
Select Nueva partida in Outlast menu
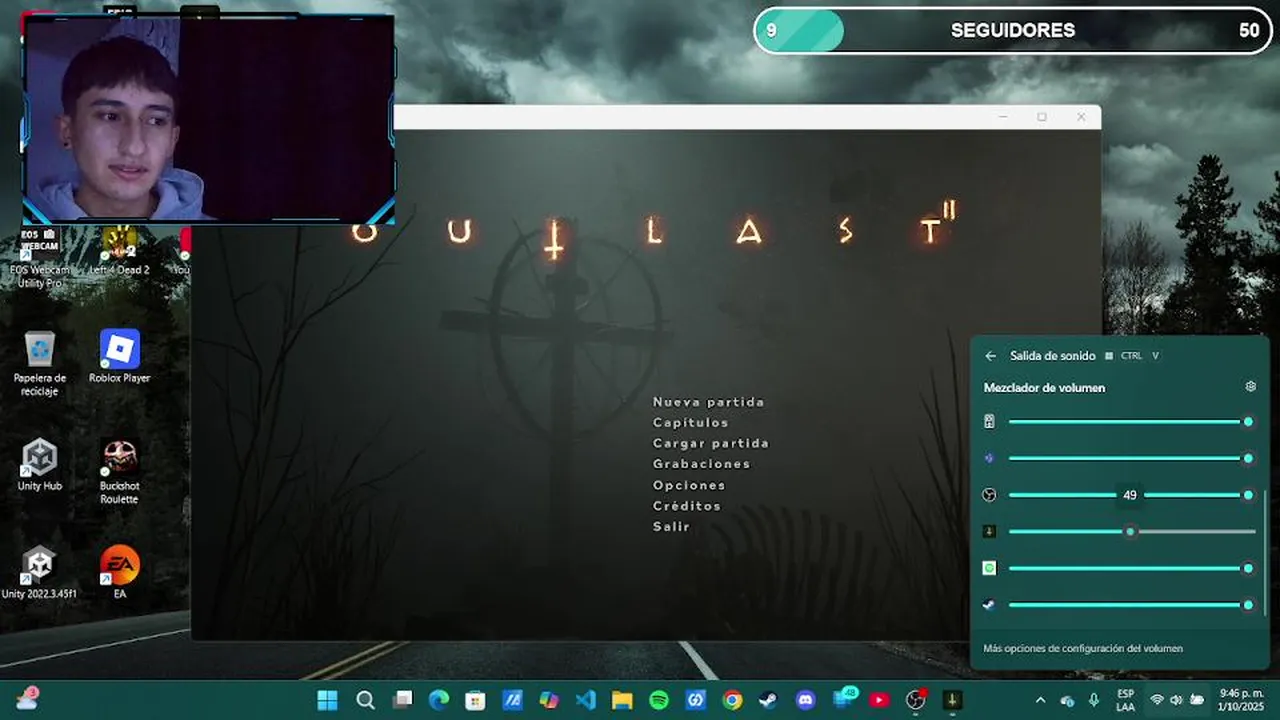(708, 402)
